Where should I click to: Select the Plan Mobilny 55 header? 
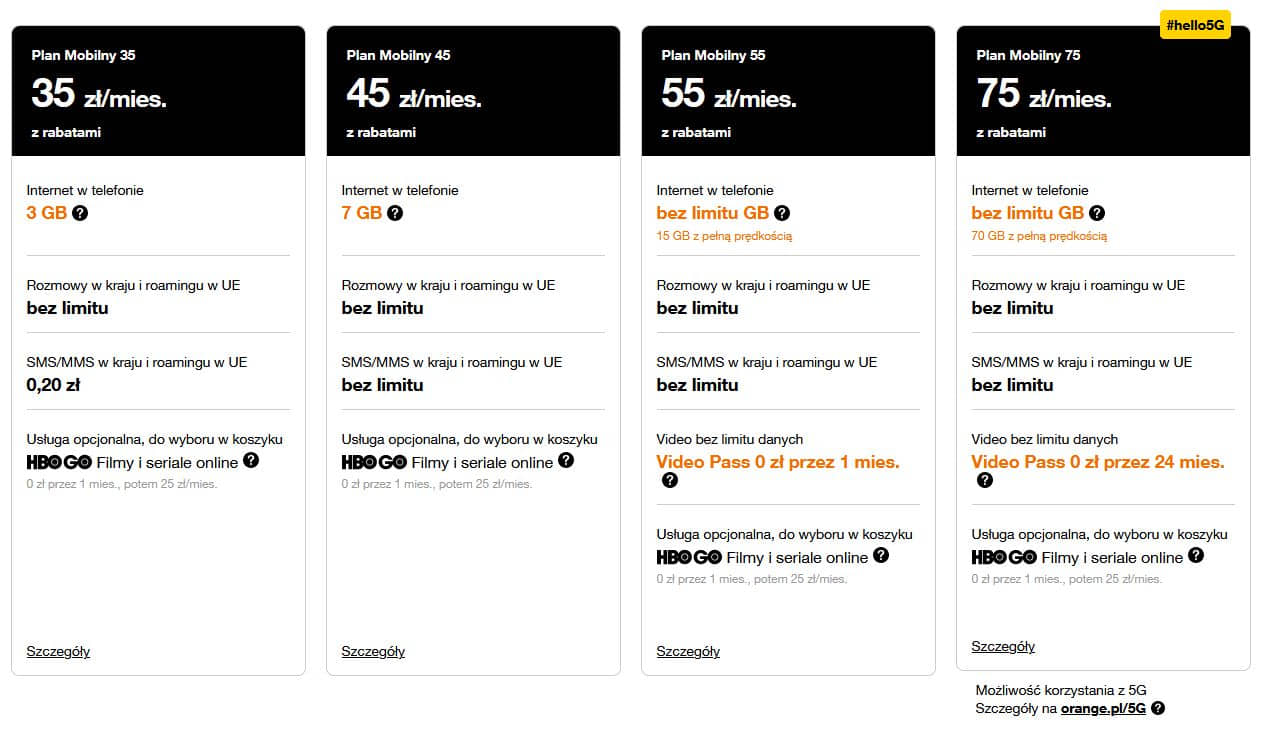pos(788,91)
